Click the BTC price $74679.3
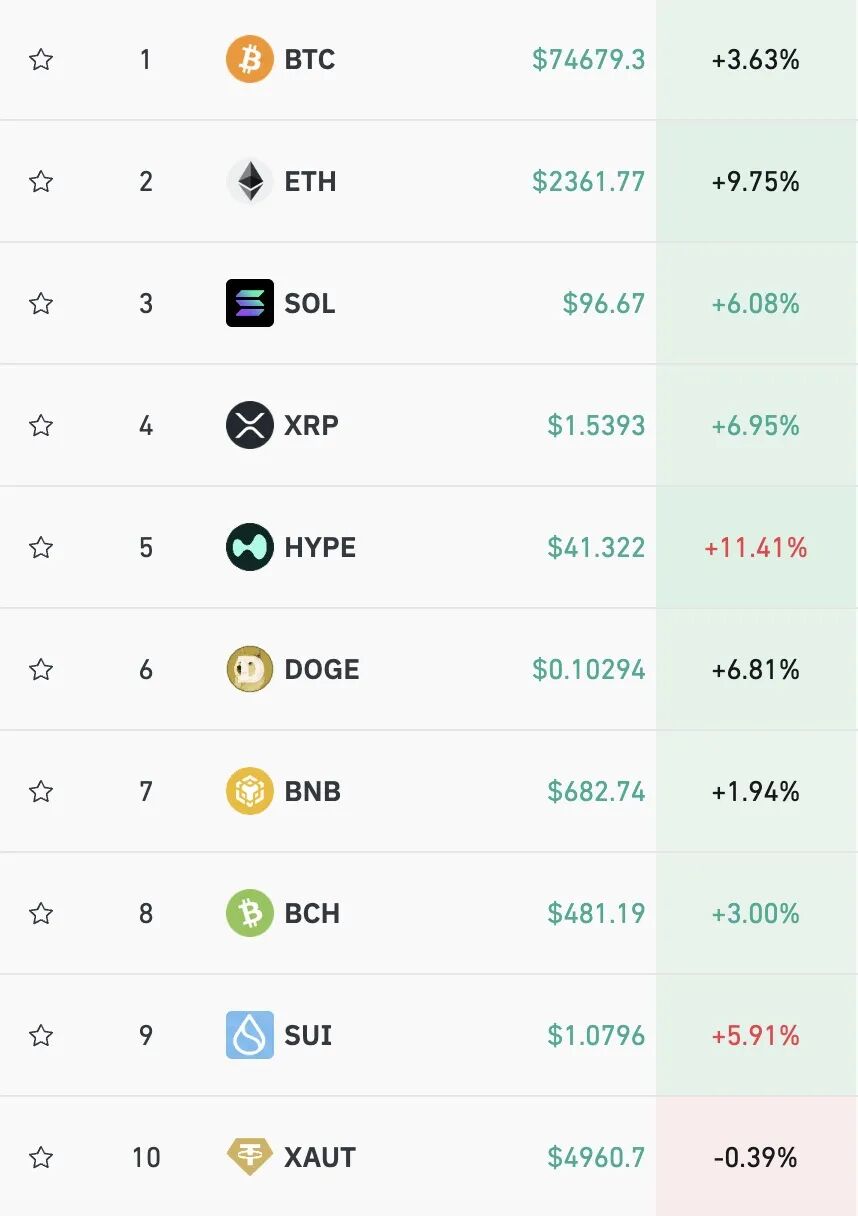 pyautogui.click(x=588, y=60)
